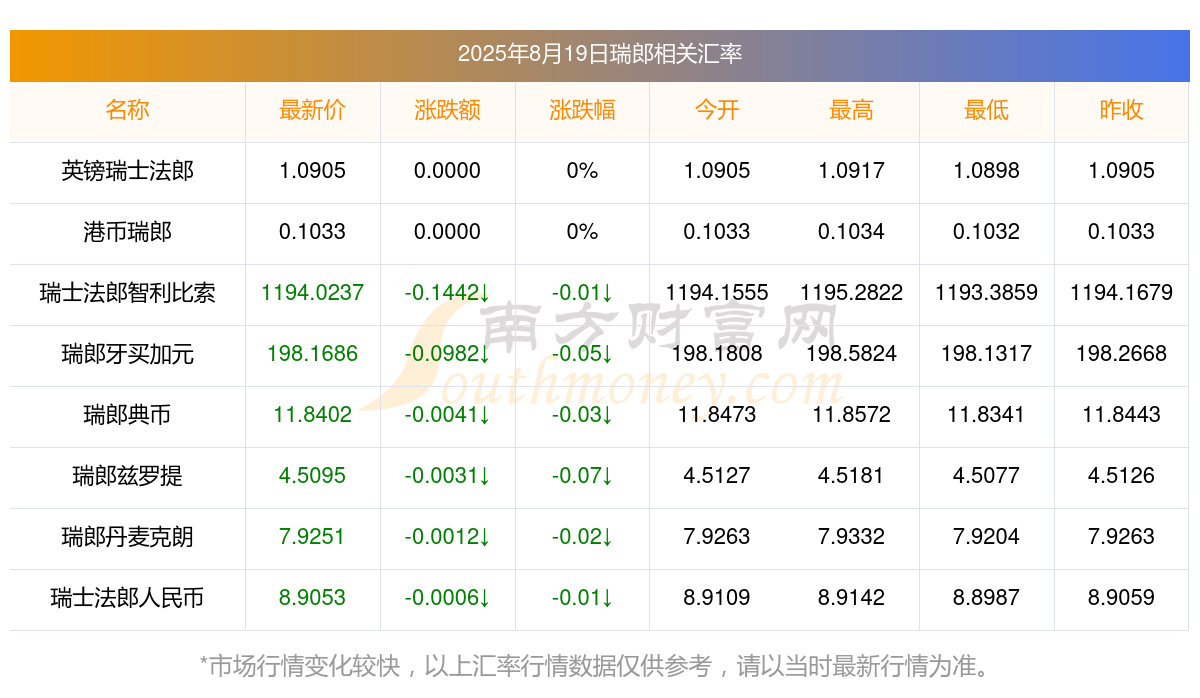Click low value 4.5077
This screenshot has height=698, width=1200.
click(986, 476)
